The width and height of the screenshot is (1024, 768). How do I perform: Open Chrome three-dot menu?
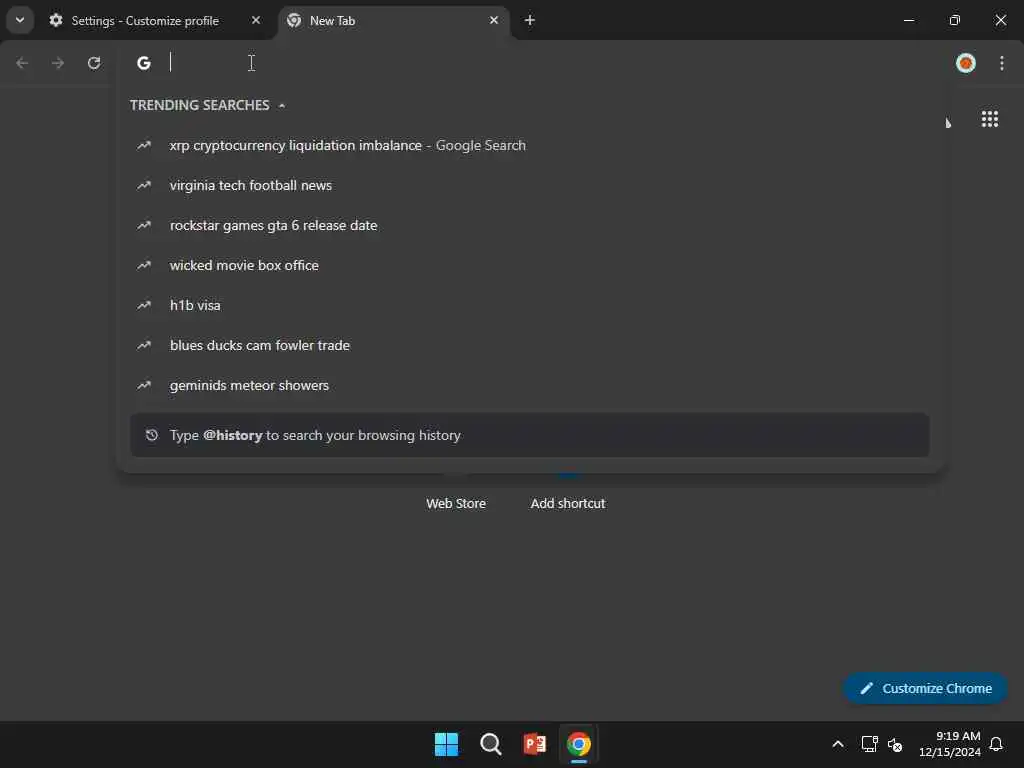coord(1001,63)
